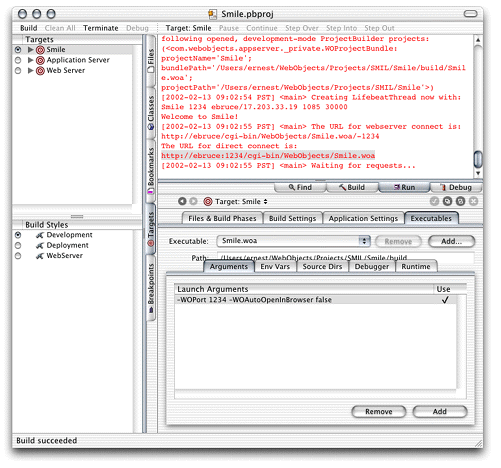Click the Web Server target icon
Screen dimensions: 501x468
click(40, 71)
